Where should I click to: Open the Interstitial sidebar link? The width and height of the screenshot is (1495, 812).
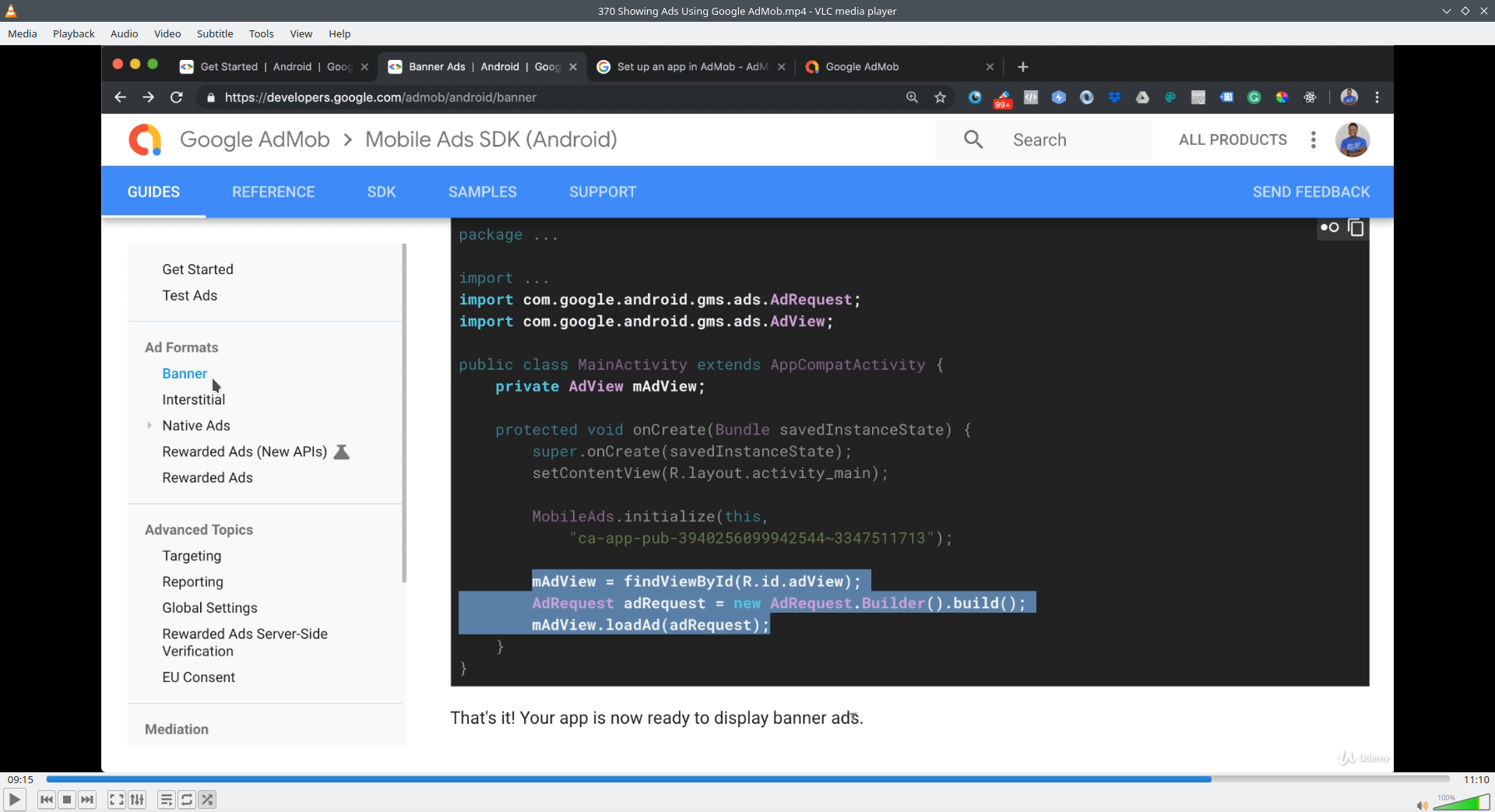coord(194,399)
